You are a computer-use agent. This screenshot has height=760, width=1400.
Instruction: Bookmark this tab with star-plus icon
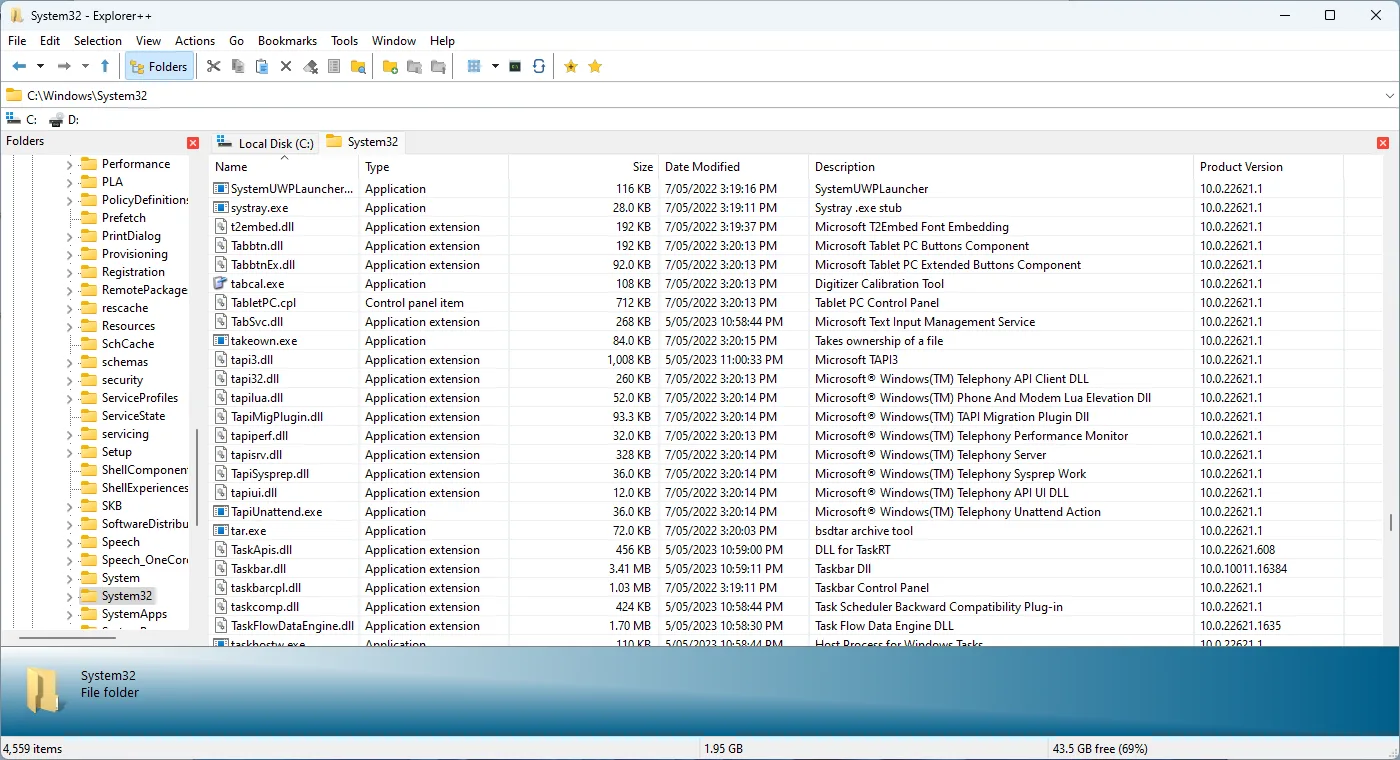571,66
